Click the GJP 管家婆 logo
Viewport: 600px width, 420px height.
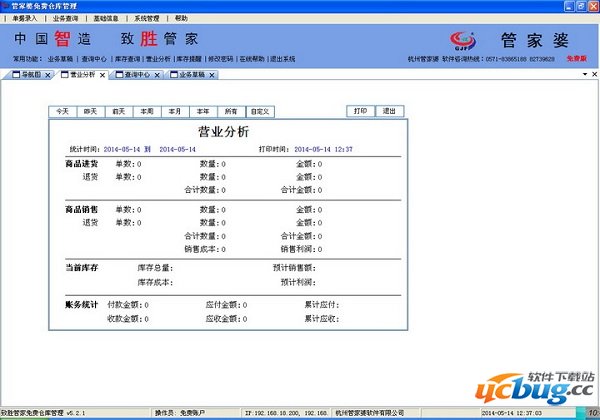(463, 41)
